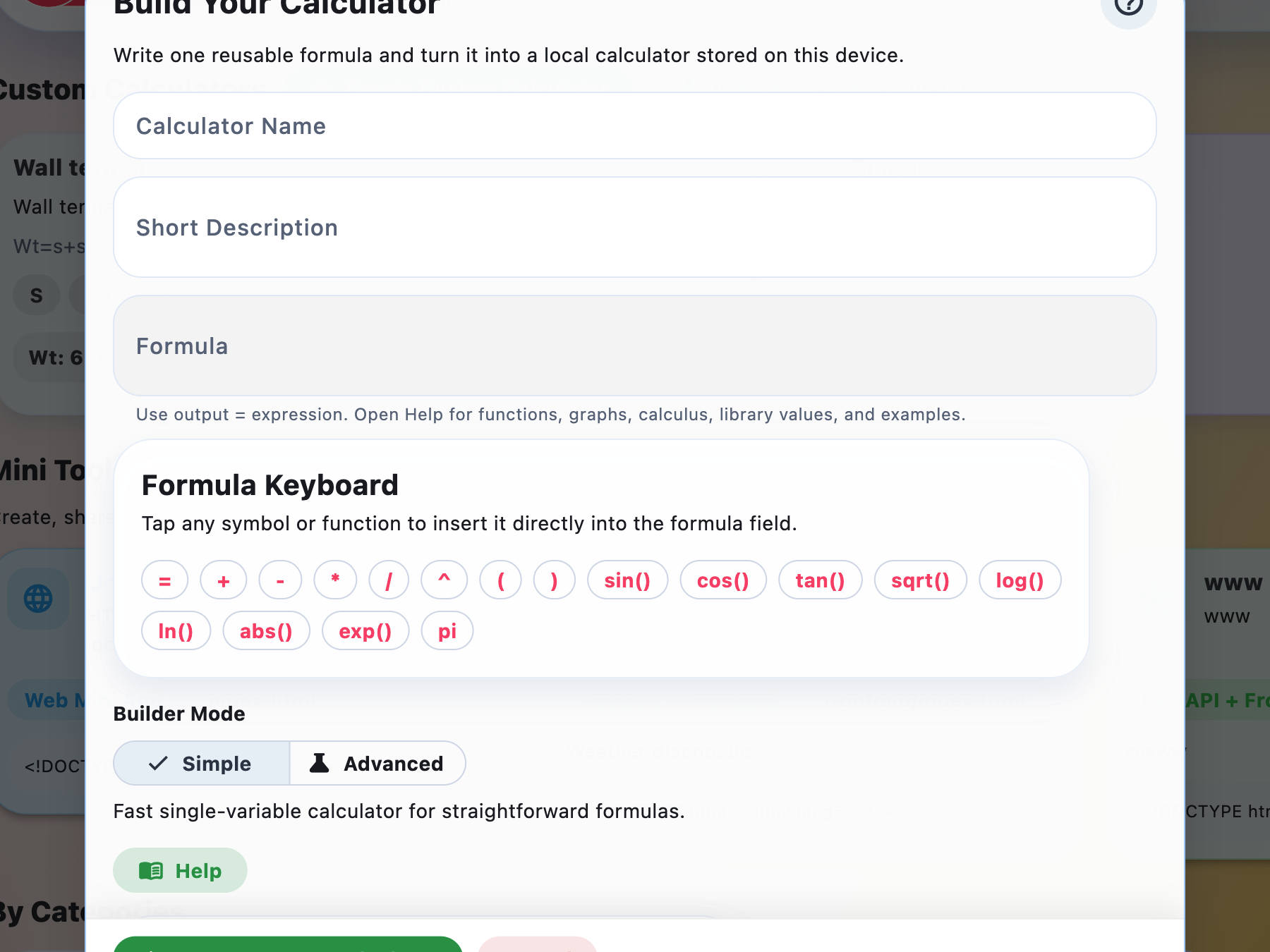Click the green button at dialog bottom

pyautogui.click(x=288, y=944)
